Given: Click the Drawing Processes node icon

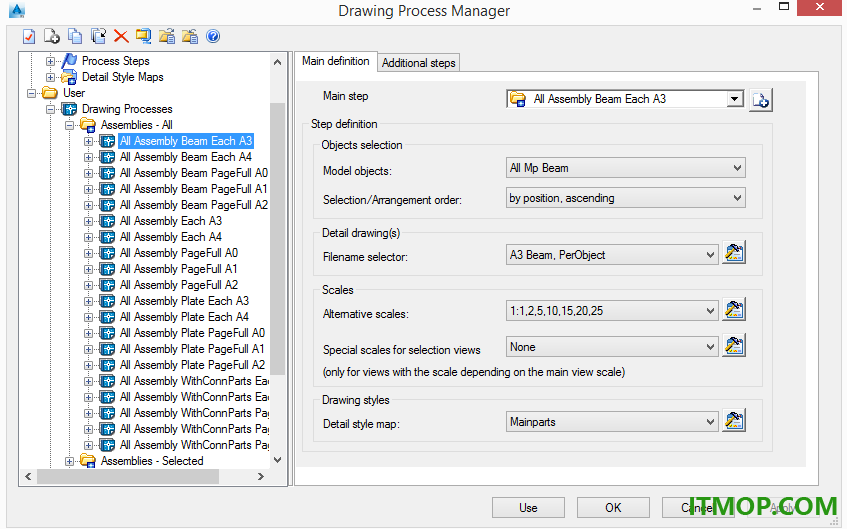Looking at the screenshot, I should [69, 109].
